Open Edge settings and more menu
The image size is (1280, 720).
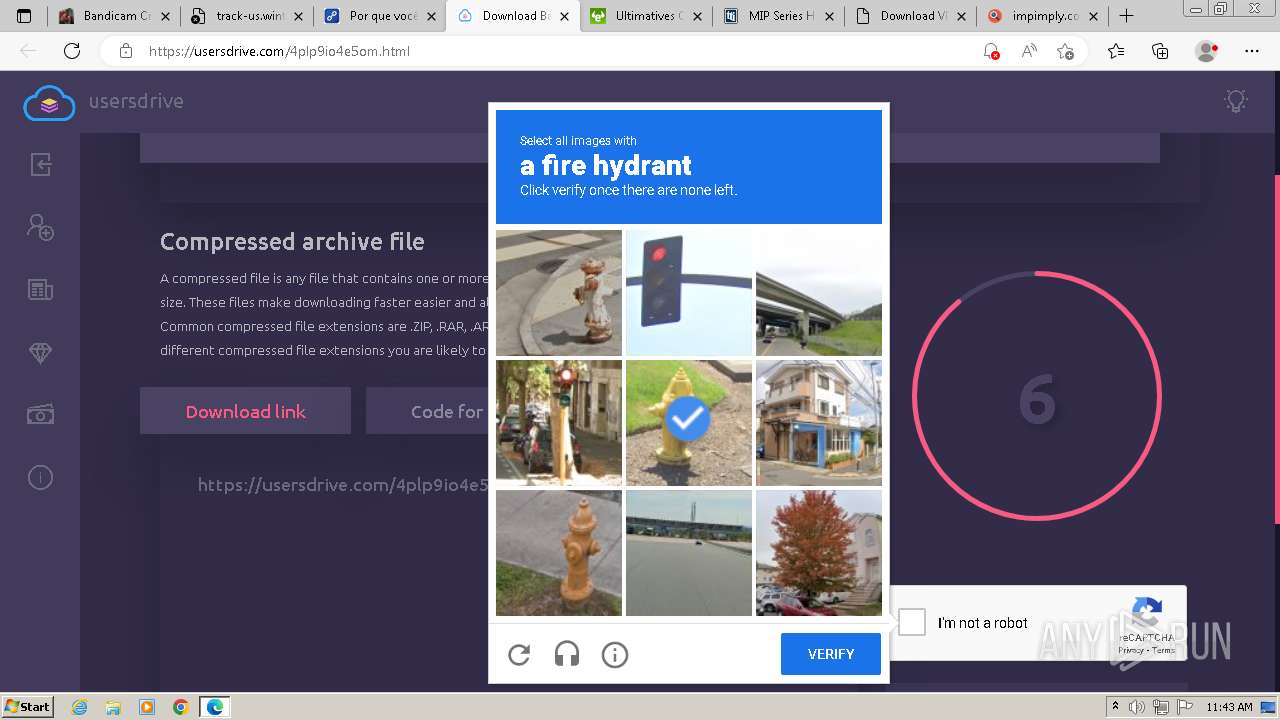(1252, 51)
